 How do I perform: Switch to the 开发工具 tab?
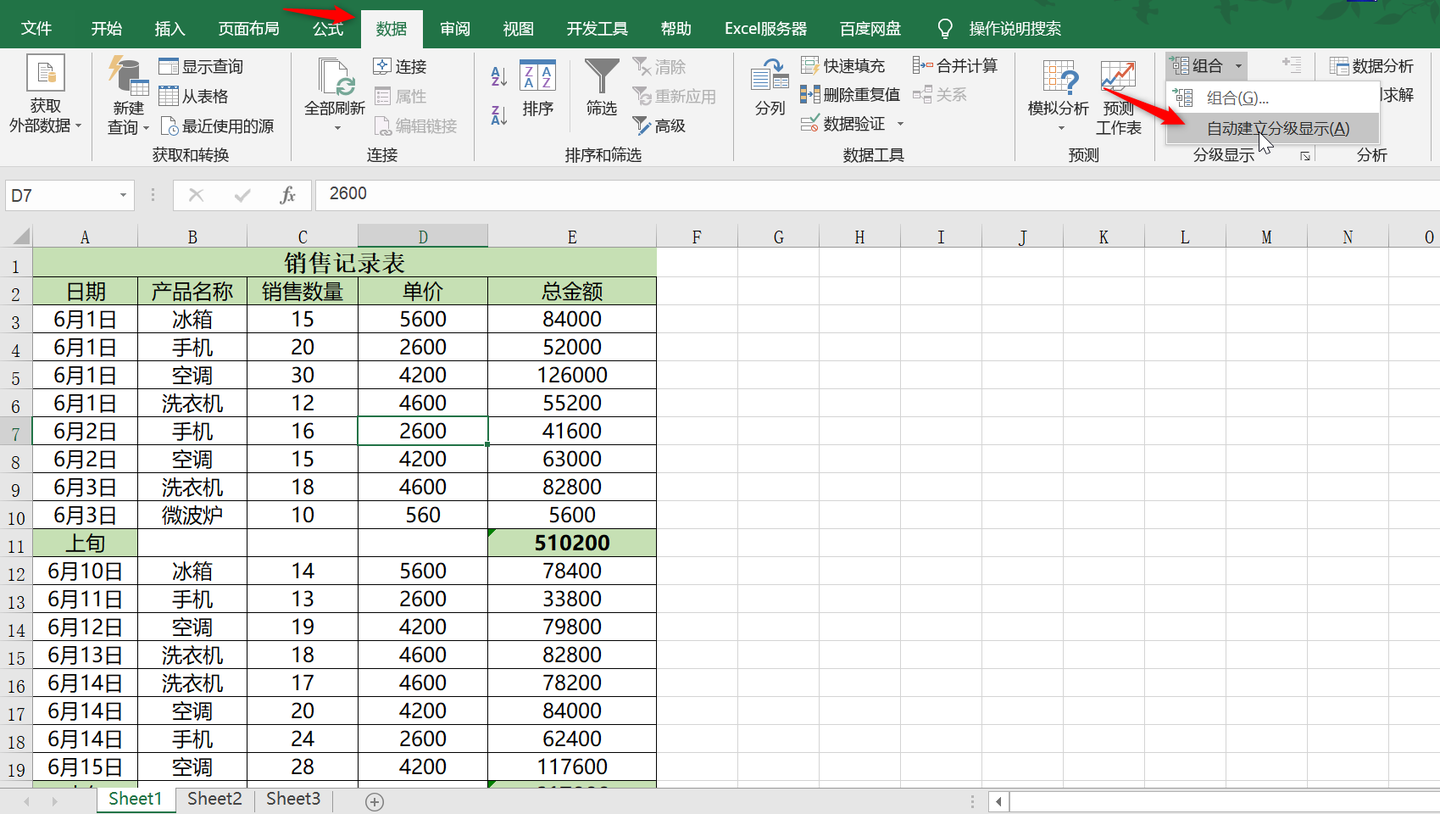[x=597, y=29]
